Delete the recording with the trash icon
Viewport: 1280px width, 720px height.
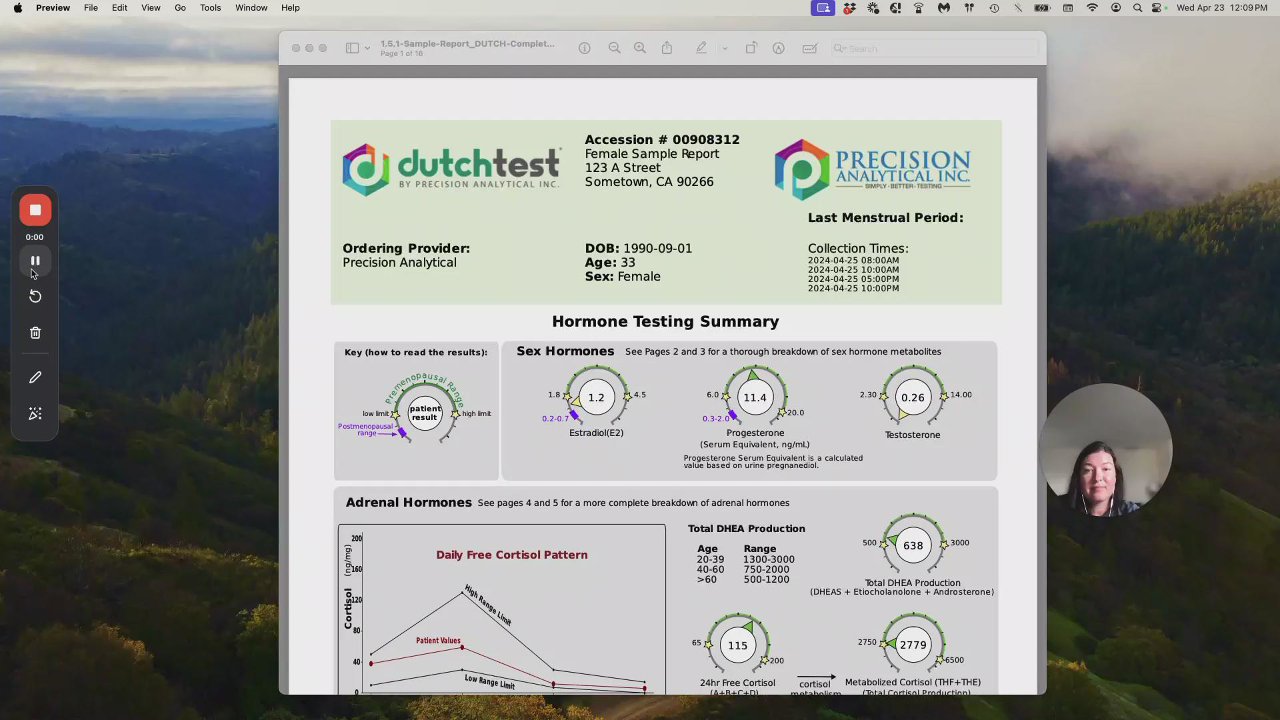tap(35, 333)
